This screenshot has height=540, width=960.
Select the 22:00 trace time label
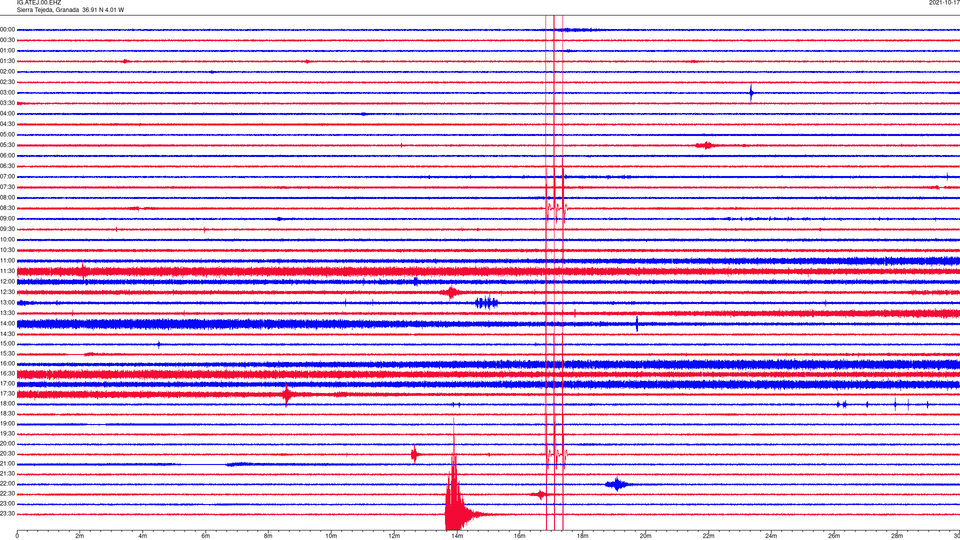point(7,484)
